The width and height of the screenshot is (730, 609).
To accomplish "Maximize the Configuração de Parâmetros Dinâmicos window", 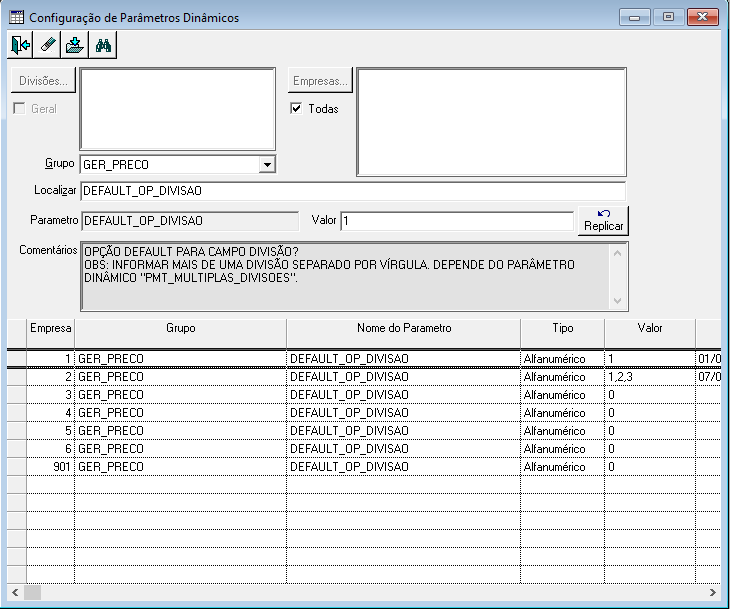I will (668, 18).
